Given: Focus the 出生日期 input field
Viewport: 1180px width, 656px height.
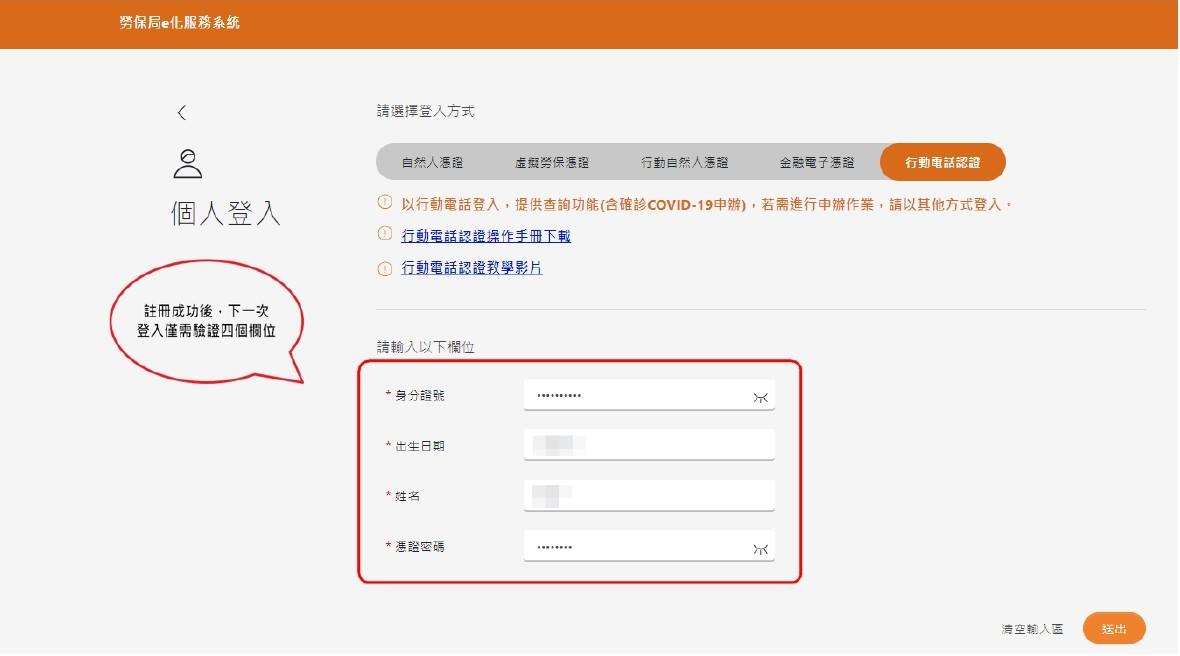Looking at the screenshot, I should [649, 445].
